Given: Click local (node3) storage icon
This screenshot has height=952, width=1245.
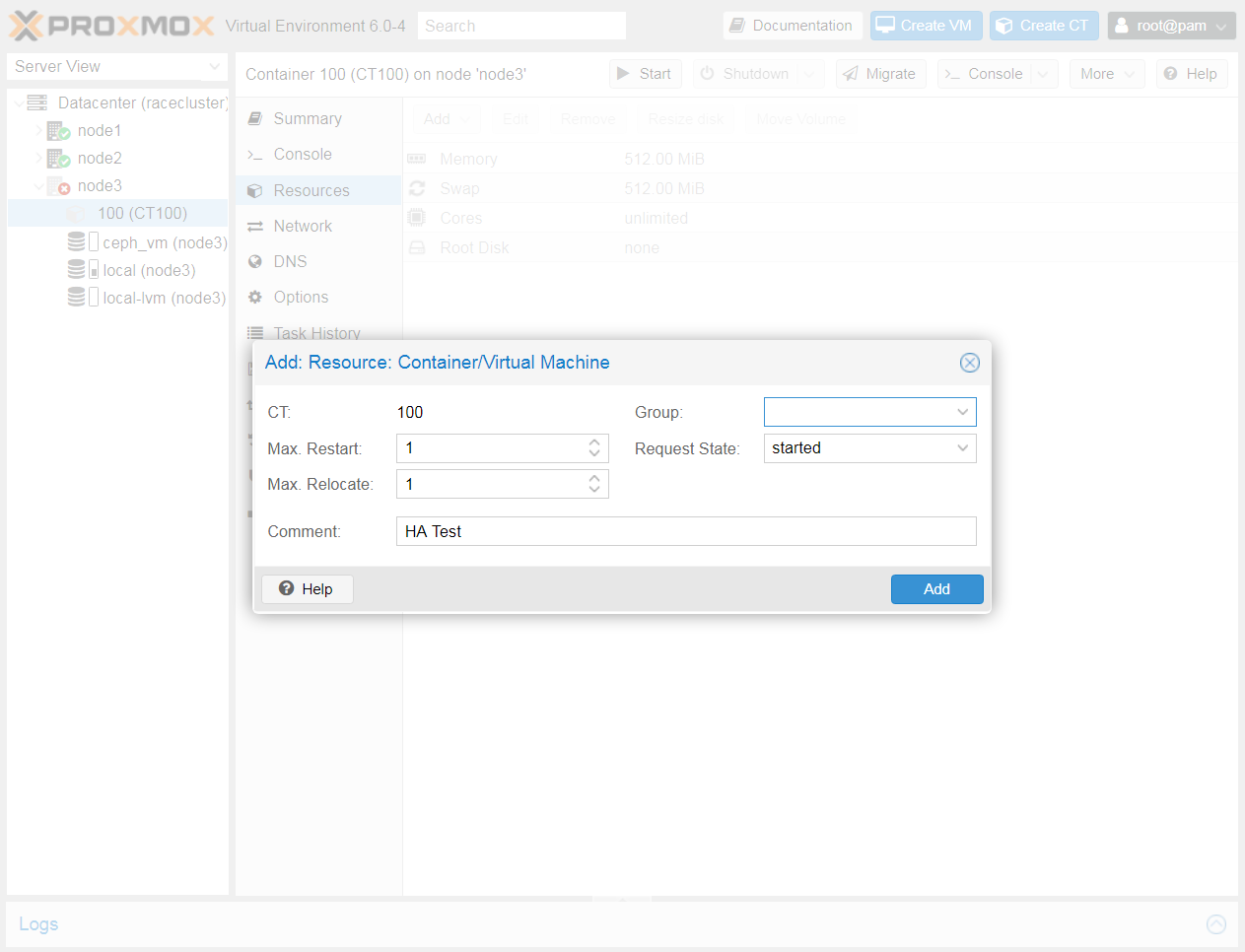Looking at the screenshot, I should [x=76, y=269].
